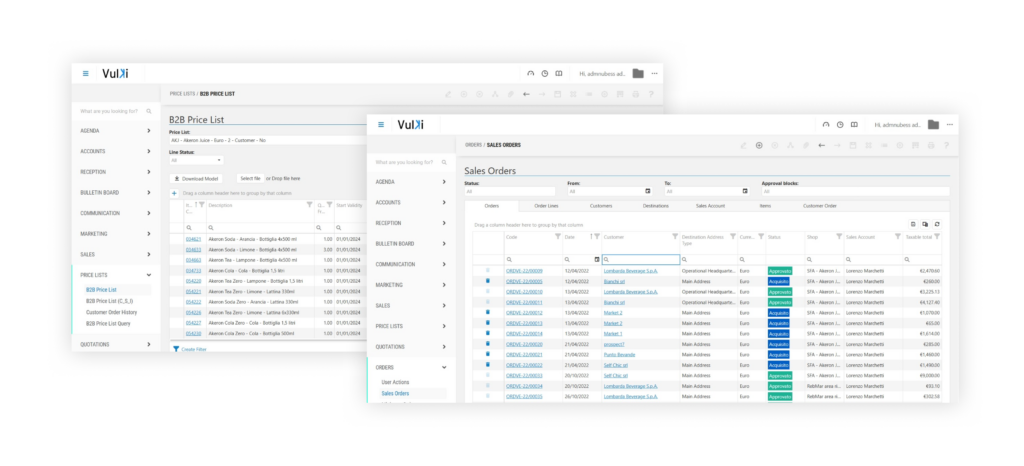Click the clock icon in Sales Orders header
The image size is (1024, 466).
840,125
